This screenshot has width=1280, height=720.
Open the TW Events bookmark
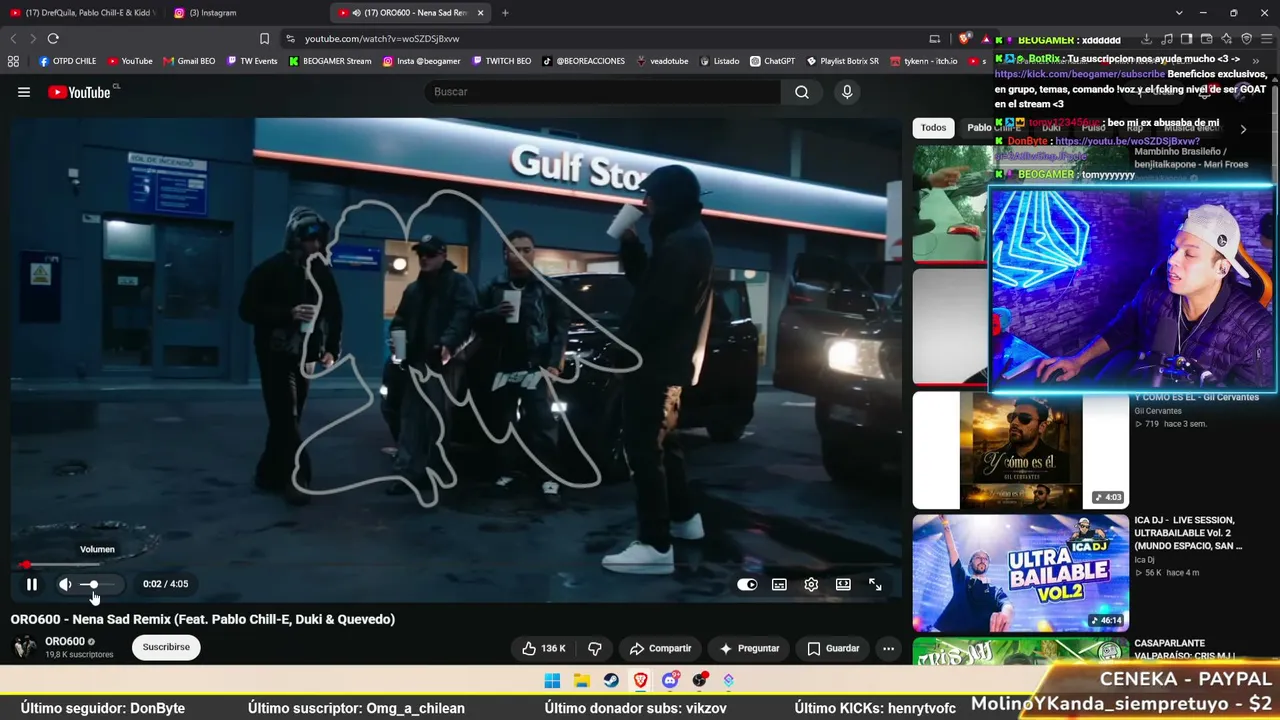point(252,61)
